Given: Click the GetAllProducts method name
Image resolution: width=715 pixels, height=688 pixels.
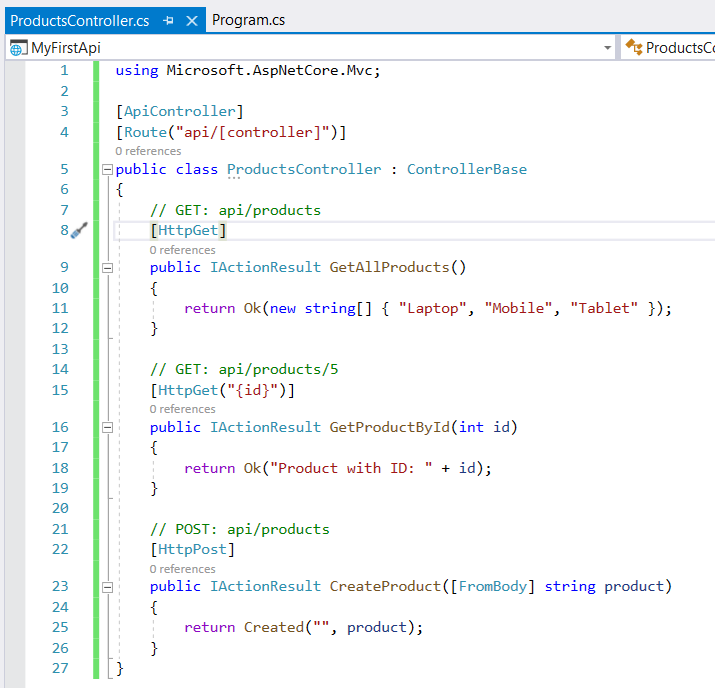Looking at the screenshot, I should [389, 267].
